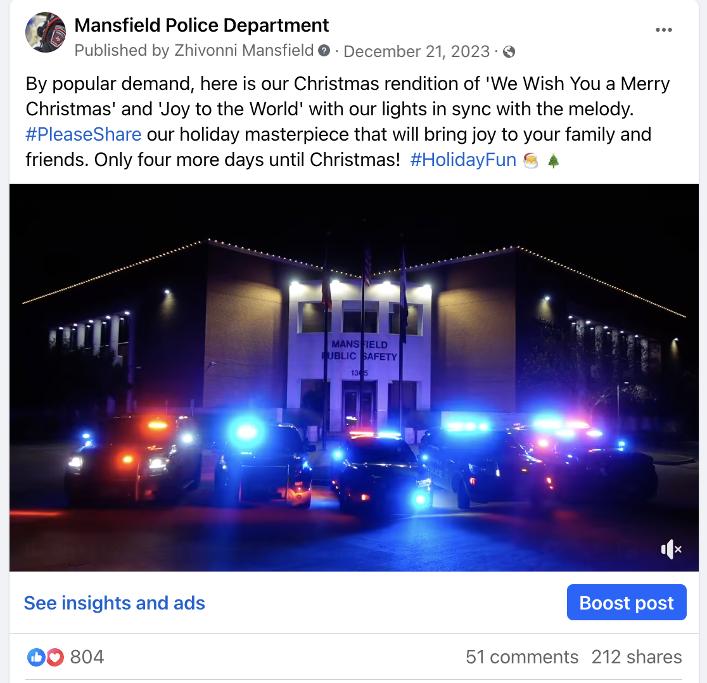The image size is (707, 683).
Task: Open the December 21, 2023 post timestamp
Action: pos(417,51)
